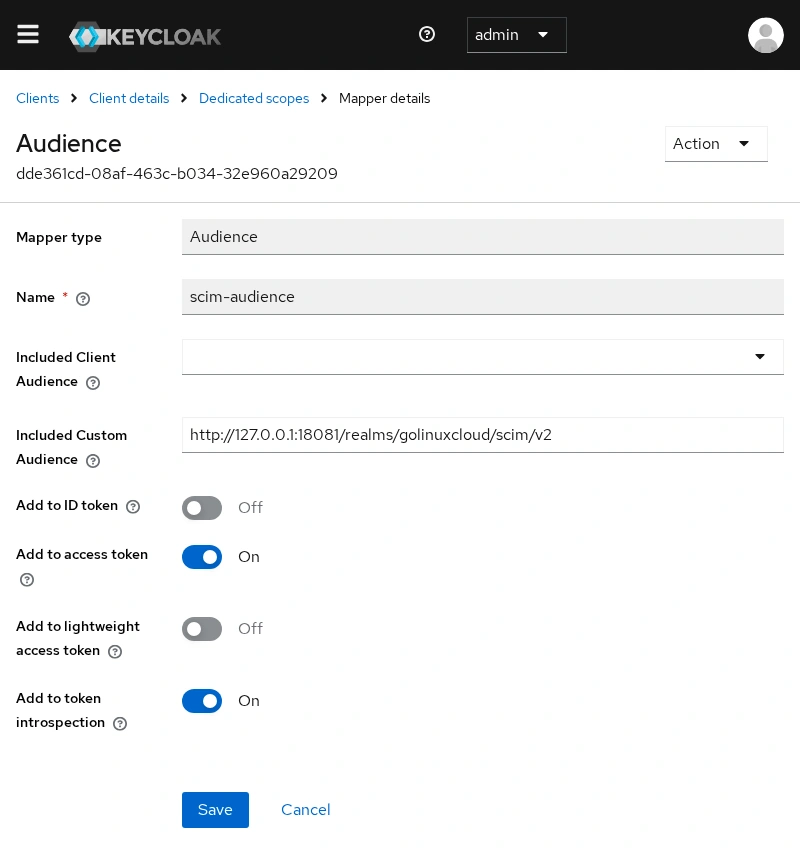The height and width of the screenshot is (850, 800).
Task: Open the help icon in header
Action: pos(427,35)
